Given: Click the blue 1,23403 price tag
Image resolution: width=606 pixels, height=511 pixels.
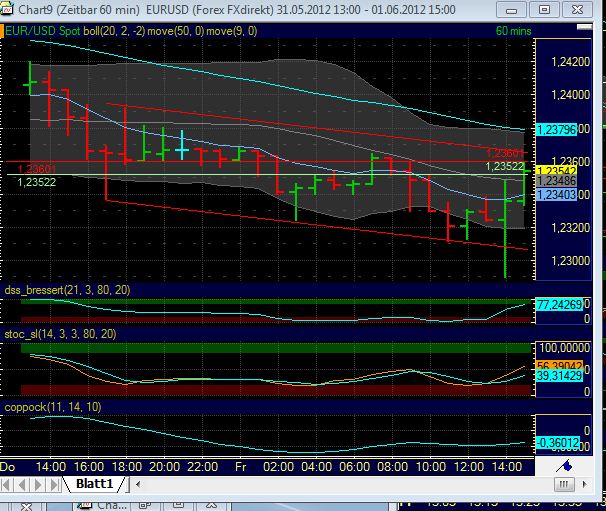Looking at the screenshot, I should click(x=557, y=194).
